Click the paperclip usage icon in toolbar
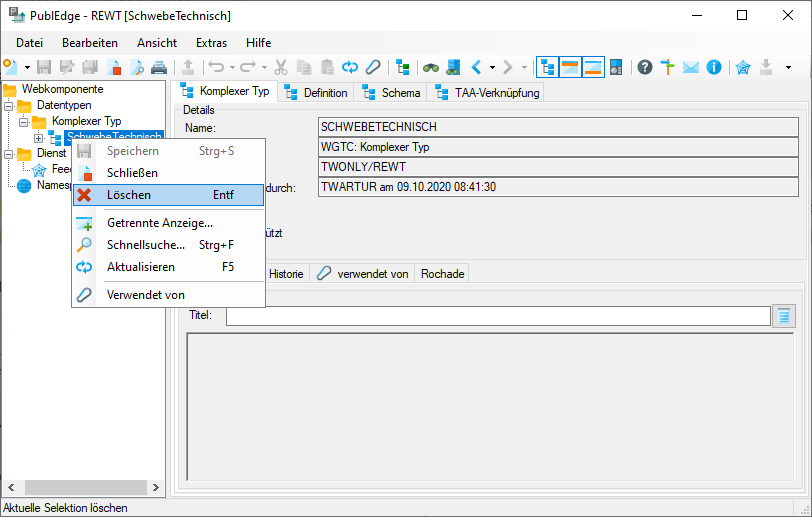This screenshot has width=812, height=517. pyautogui.click(x=373, y=67)
